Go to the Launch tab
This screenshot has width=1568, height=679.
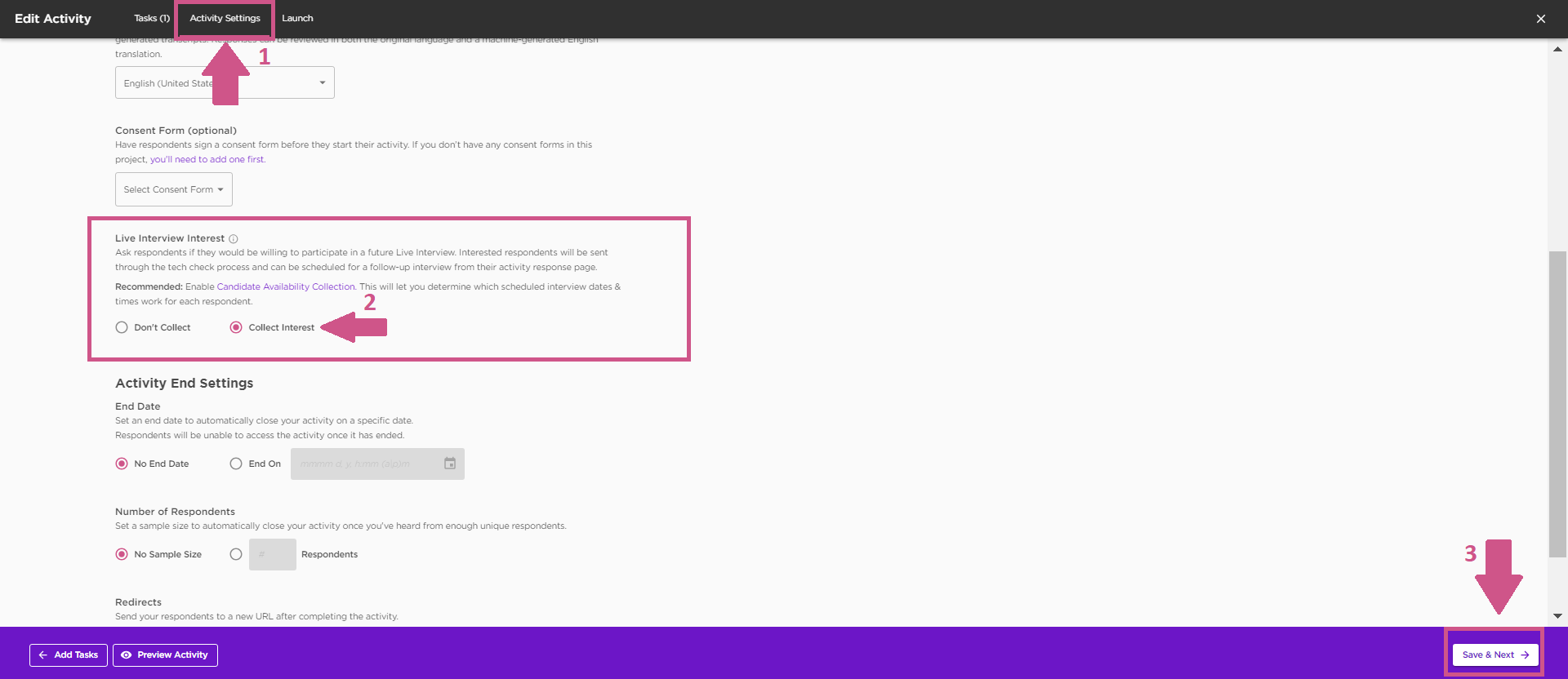[x=297, y=18]
